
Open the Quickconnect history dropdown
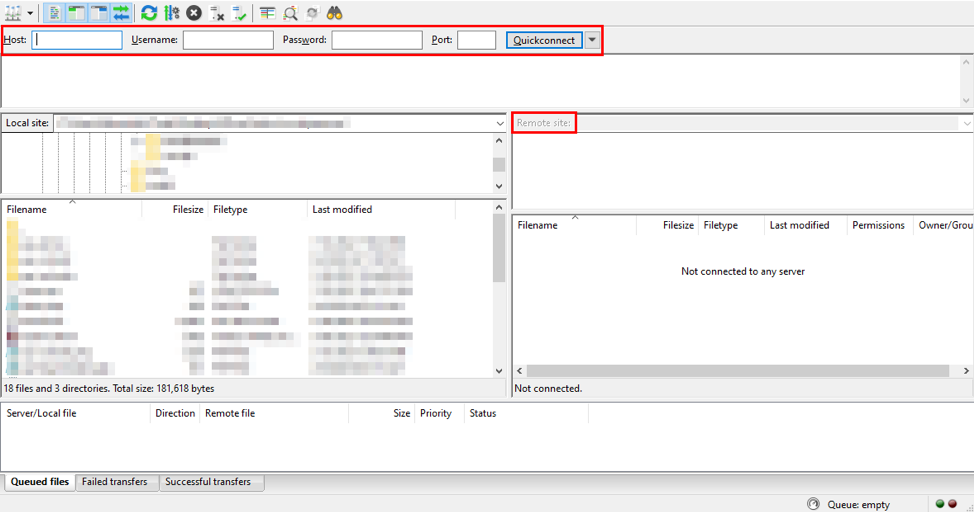[x=592, y=40]
